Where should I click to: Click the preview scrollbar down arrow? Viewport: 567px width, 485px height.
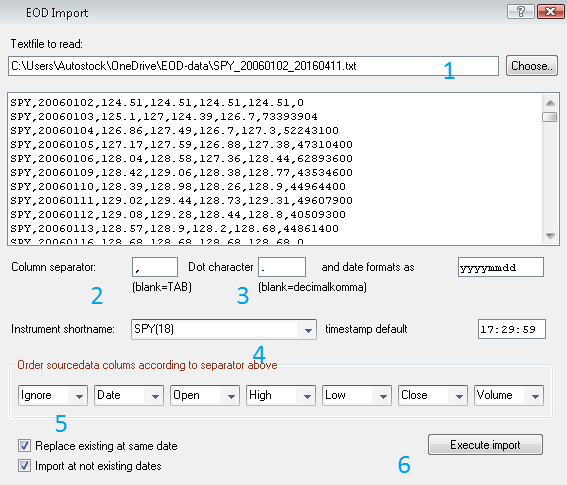[550, 236]
